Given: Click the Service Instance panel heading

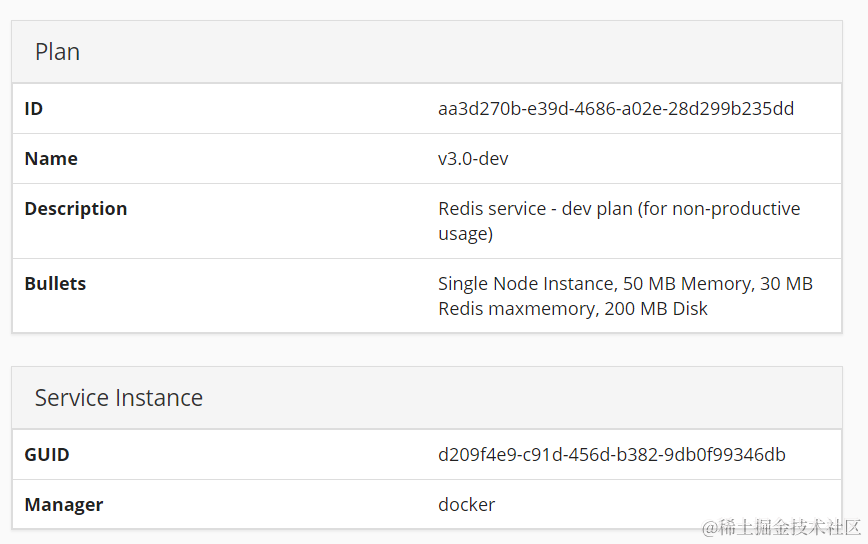Looking at the screenshot, I should coord(118,398).
